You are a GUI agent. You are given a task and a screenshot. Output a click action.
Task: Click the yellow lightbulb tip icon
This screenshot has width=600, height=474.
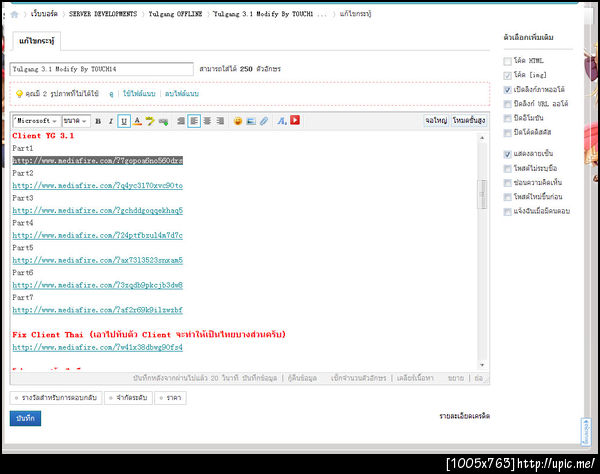click(19, 94)
